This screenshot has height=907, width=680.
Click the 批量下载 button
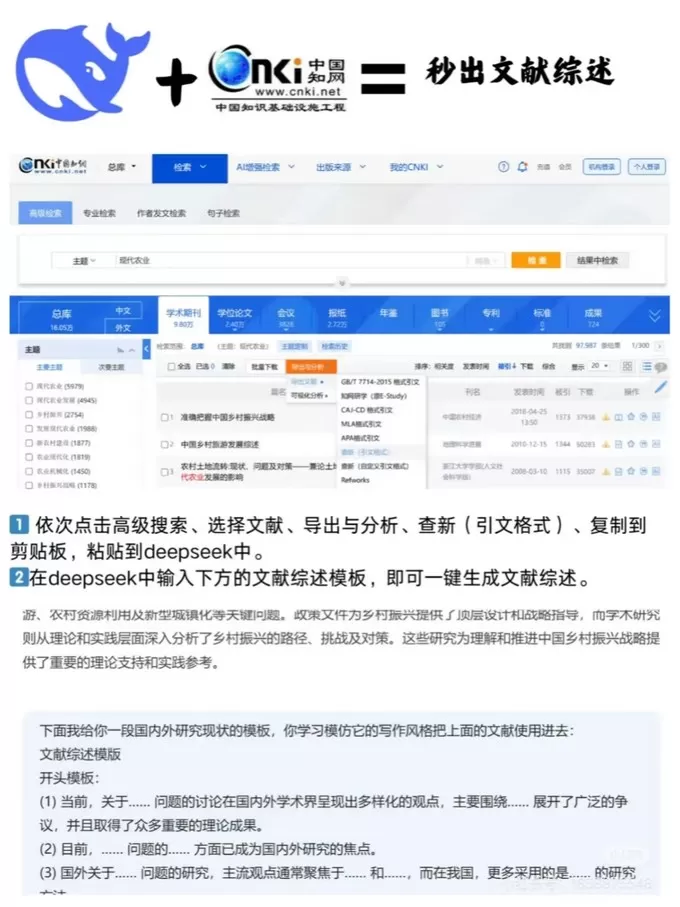click(x=264, y=367)
